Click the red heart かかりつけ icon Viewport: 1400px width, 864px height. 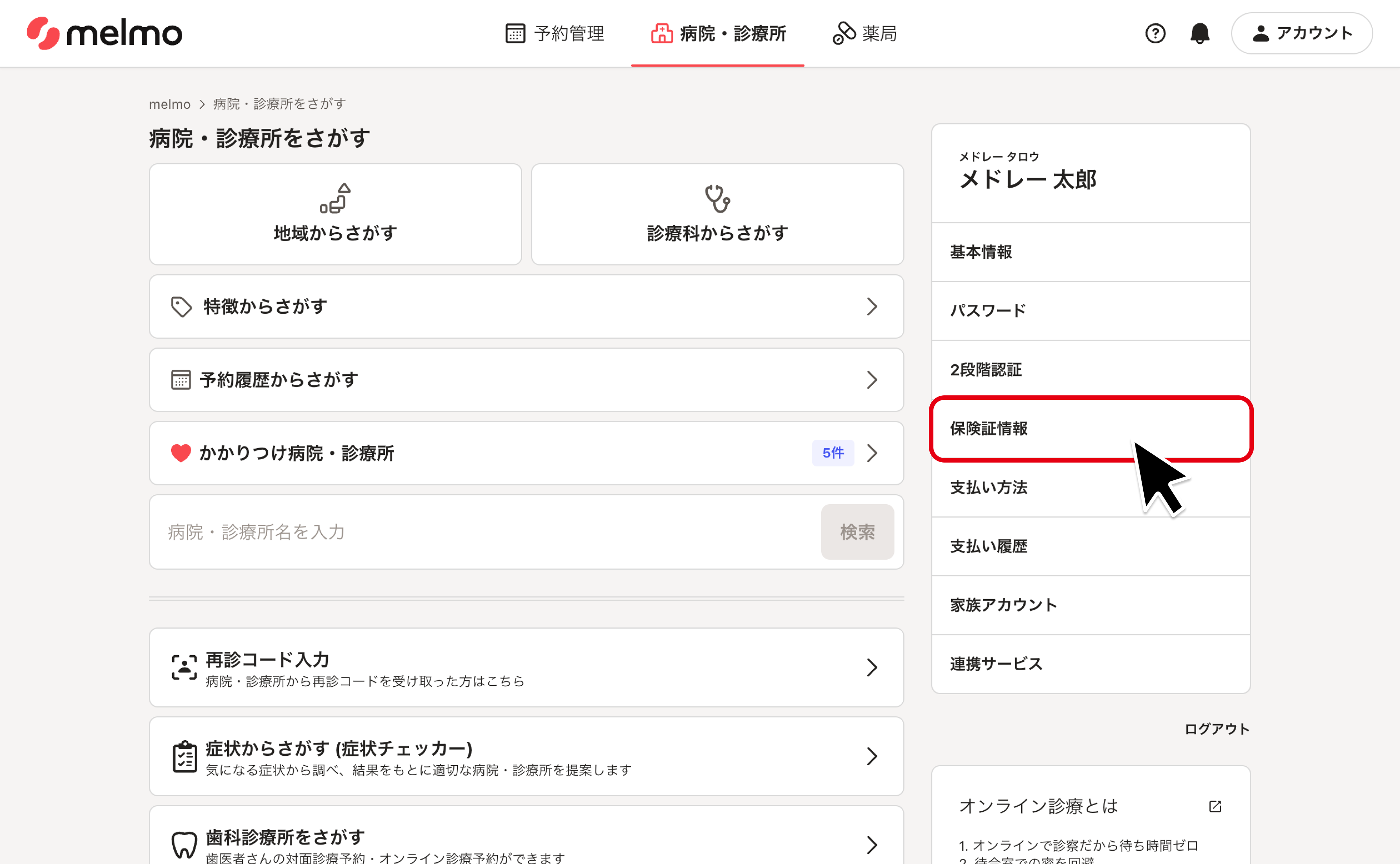181,453
